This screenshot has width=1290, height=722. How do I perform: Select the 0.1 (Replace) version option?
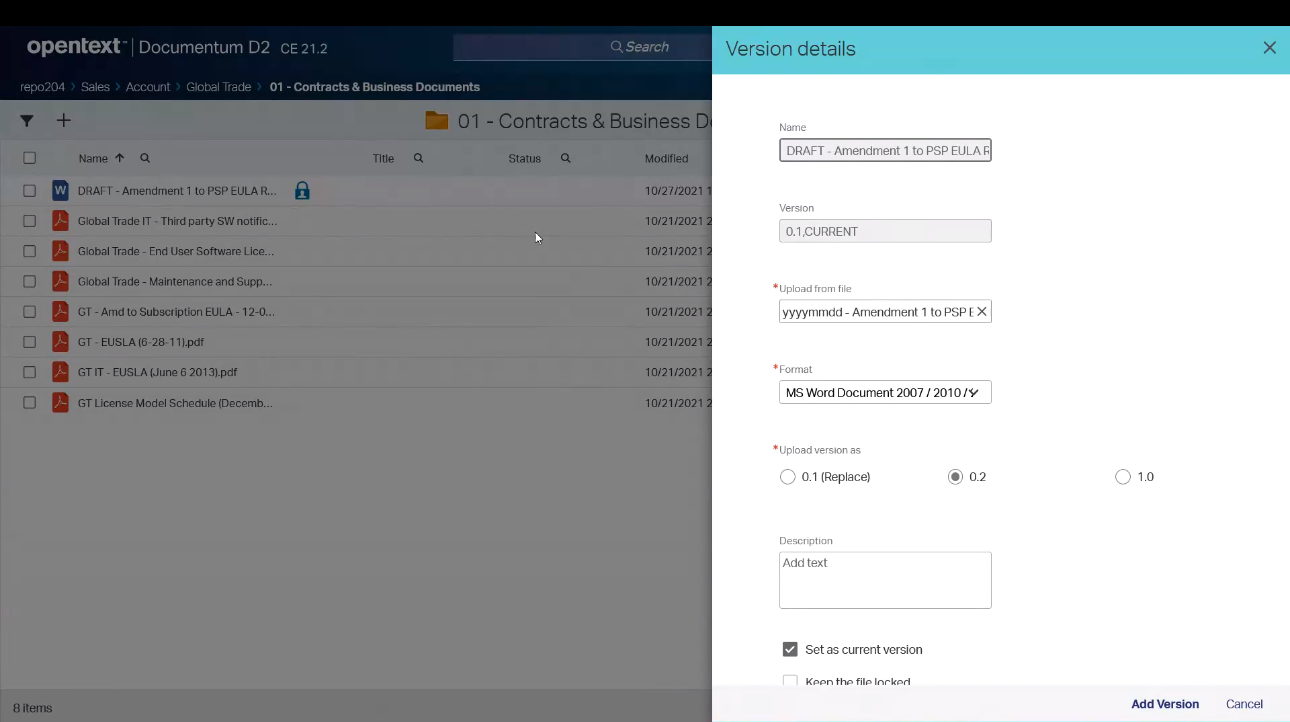788,477
